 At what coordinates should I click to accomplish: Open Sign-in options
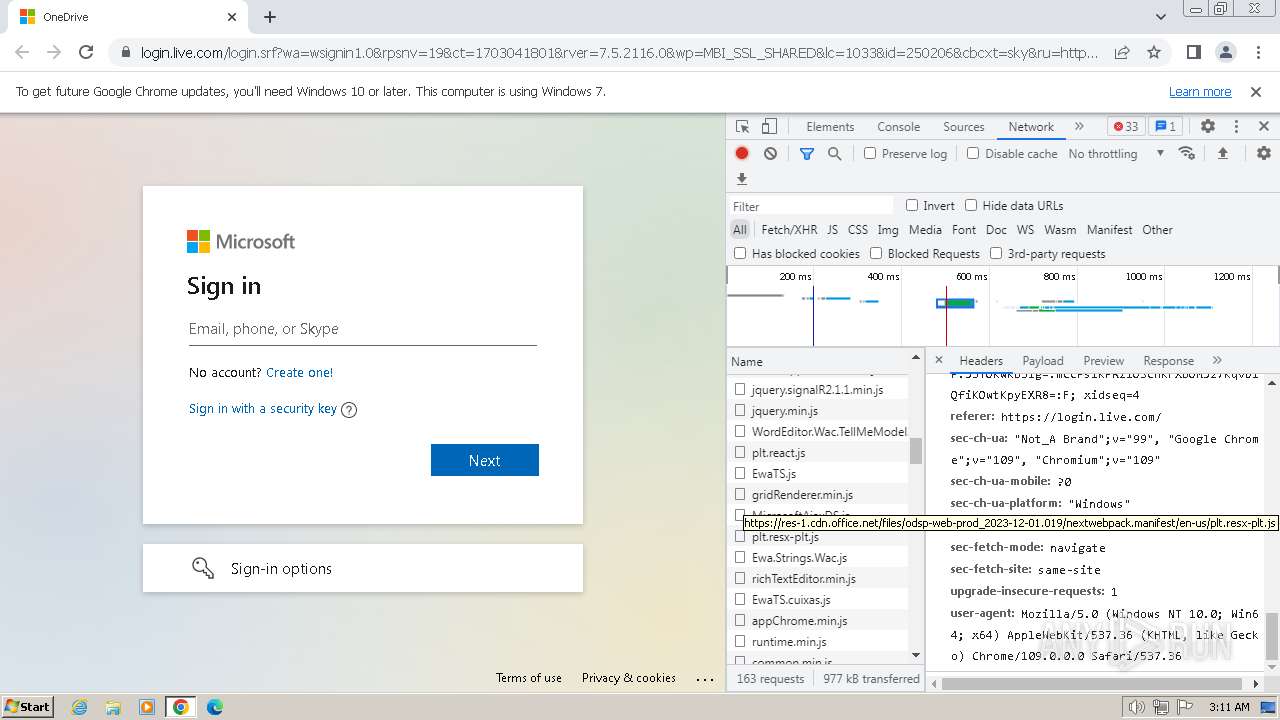tap(363, 568)
